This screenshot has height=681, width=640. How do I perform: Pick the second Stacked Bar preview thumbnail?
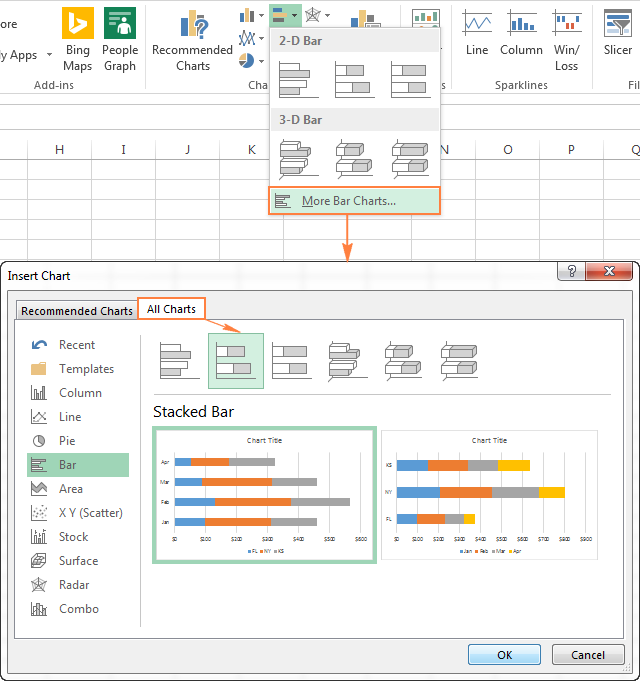[489, 495]
